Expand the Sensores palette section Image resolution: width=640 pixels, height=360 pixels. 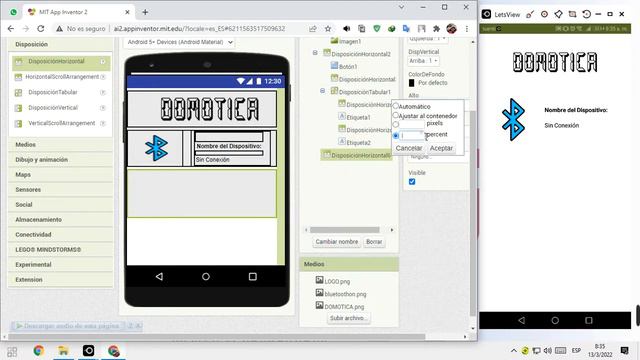(61, 190)
